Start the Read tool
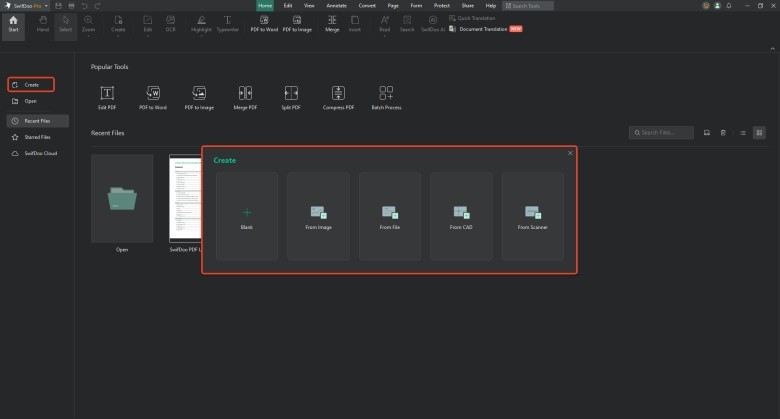This screenshot has width=780, height=419. 385,24
